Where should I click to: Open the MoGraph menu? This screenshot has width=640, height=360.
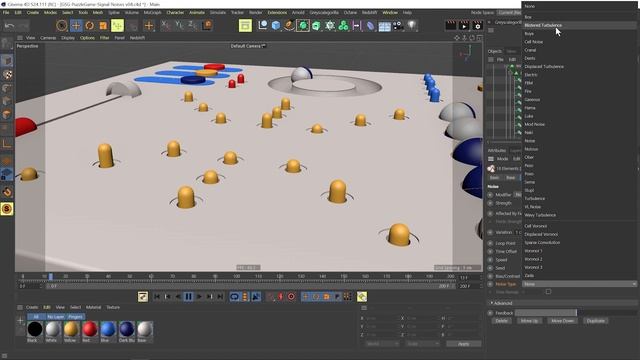(153, 13)
